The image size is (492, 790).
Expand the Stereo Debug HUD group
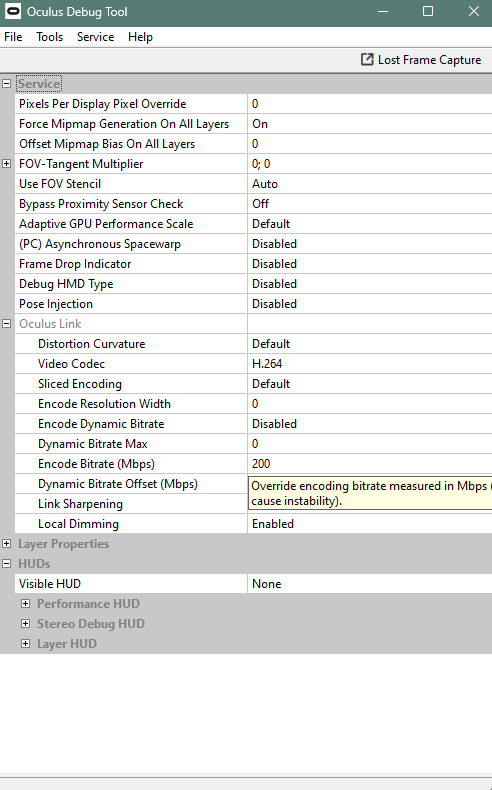tap(26, 624)
